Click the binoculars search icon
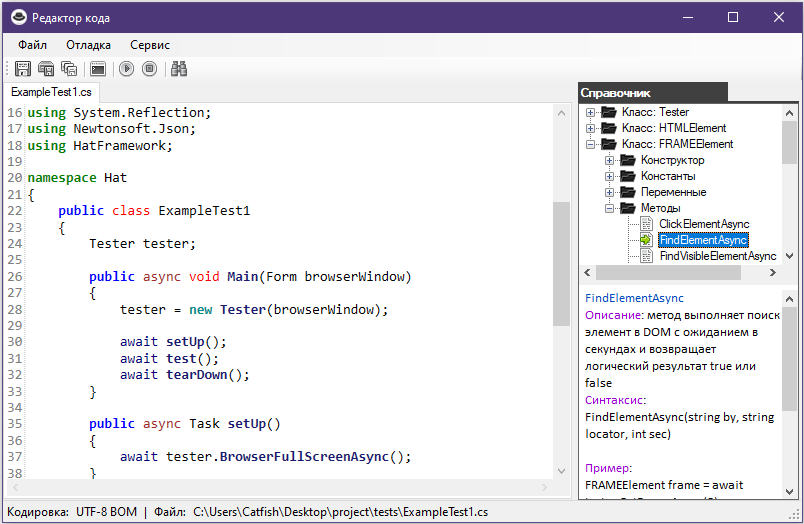Image resolution: width=804 pixels, height=524 pixels. [180, 69]
